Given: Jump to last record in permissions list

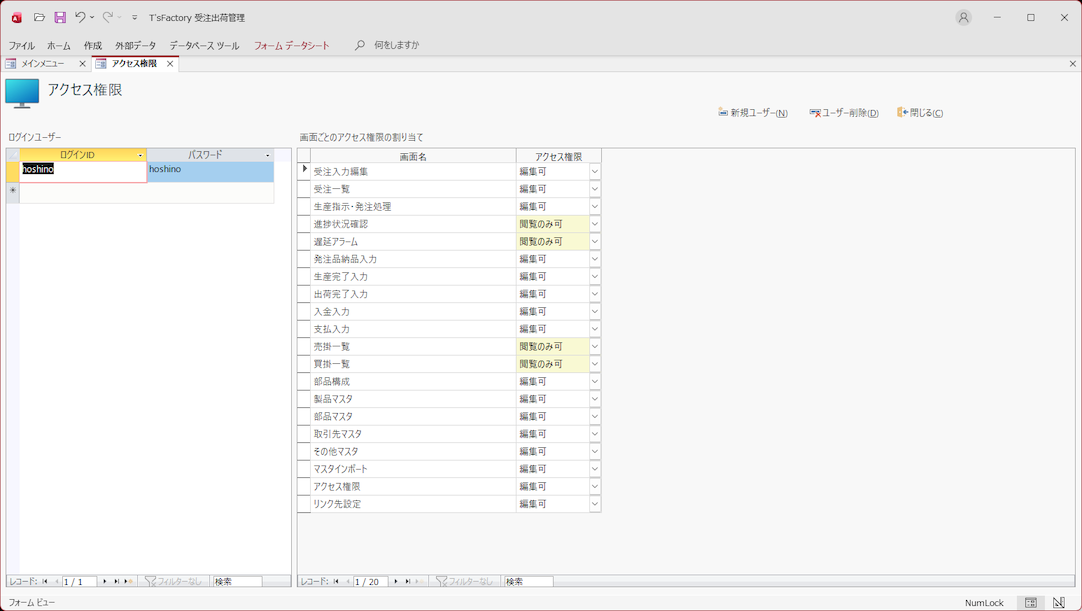Looking at the screenshot, I should pos(408,581).
